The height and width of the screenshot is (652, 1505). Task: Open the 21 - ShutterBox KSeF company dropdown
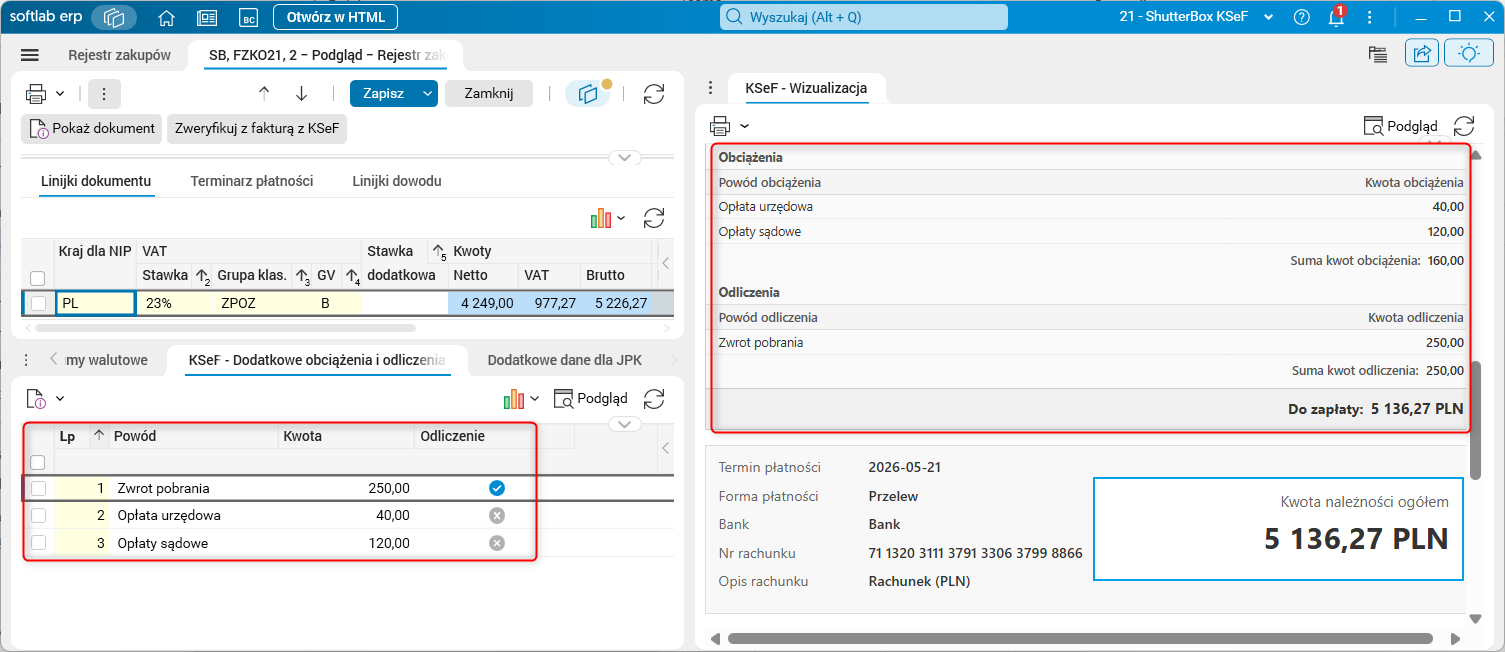1197,17
